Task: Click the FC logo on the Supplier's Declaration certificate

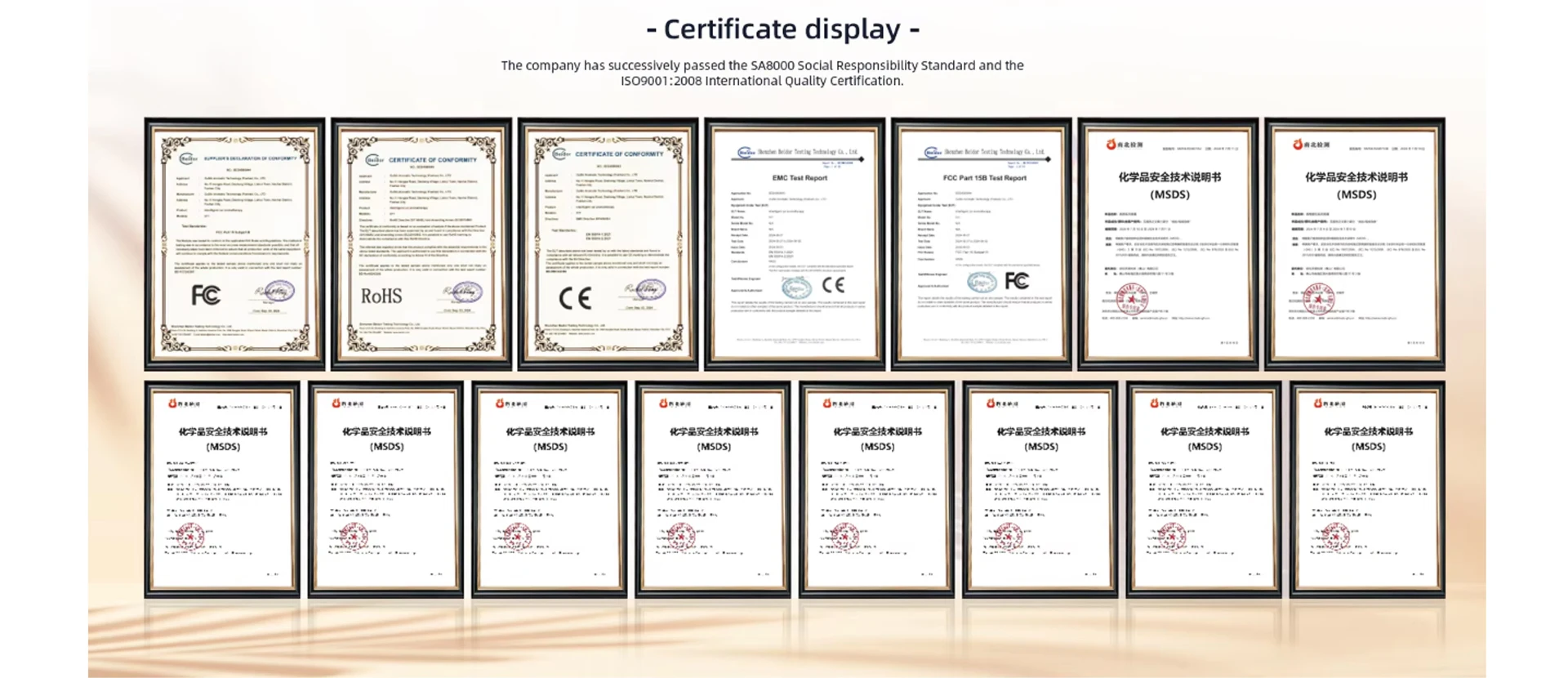Action: pyautogui.click(x=206, y=295)
